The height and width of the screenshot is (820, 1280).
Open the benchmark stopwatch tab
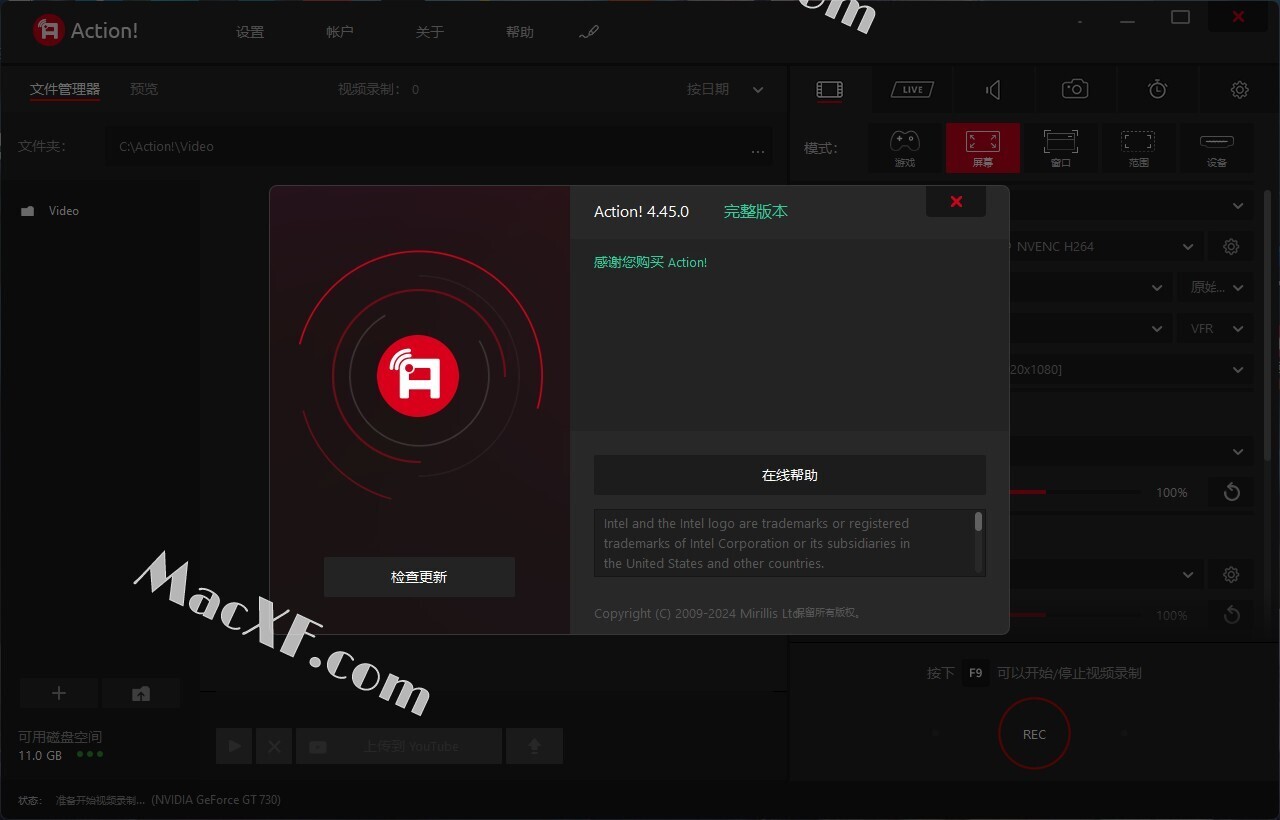(x=1157, y=90)
